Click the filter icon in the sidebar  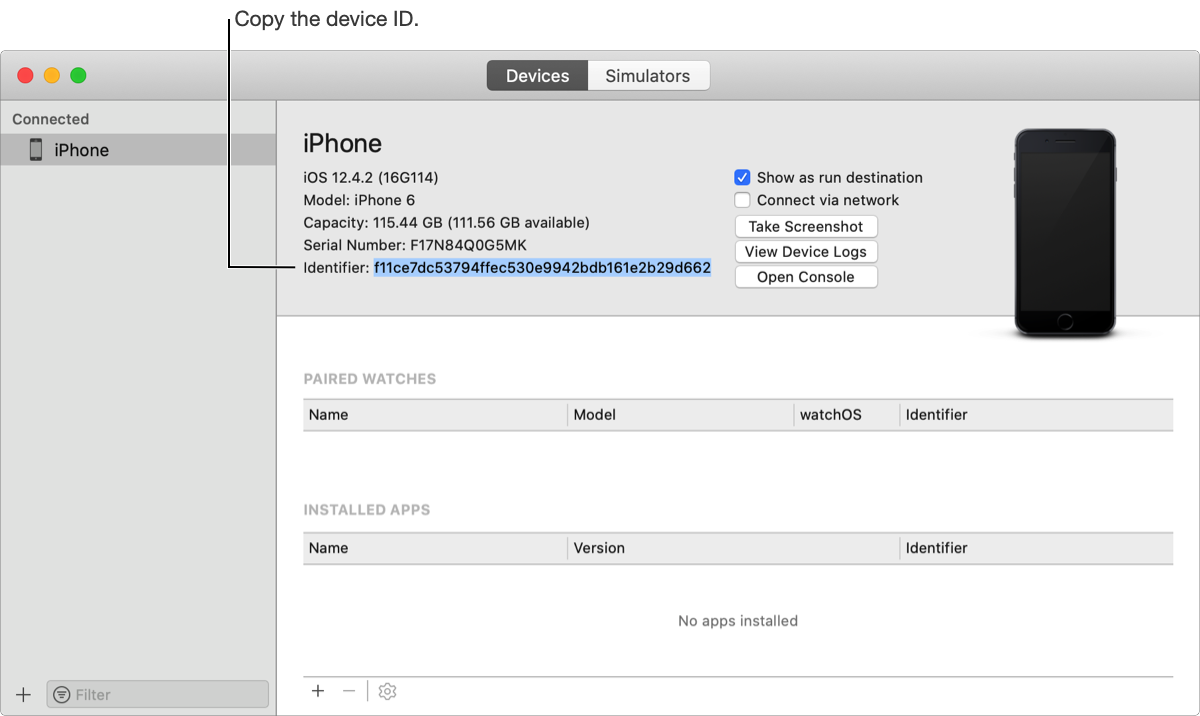(x=62, y=694)
